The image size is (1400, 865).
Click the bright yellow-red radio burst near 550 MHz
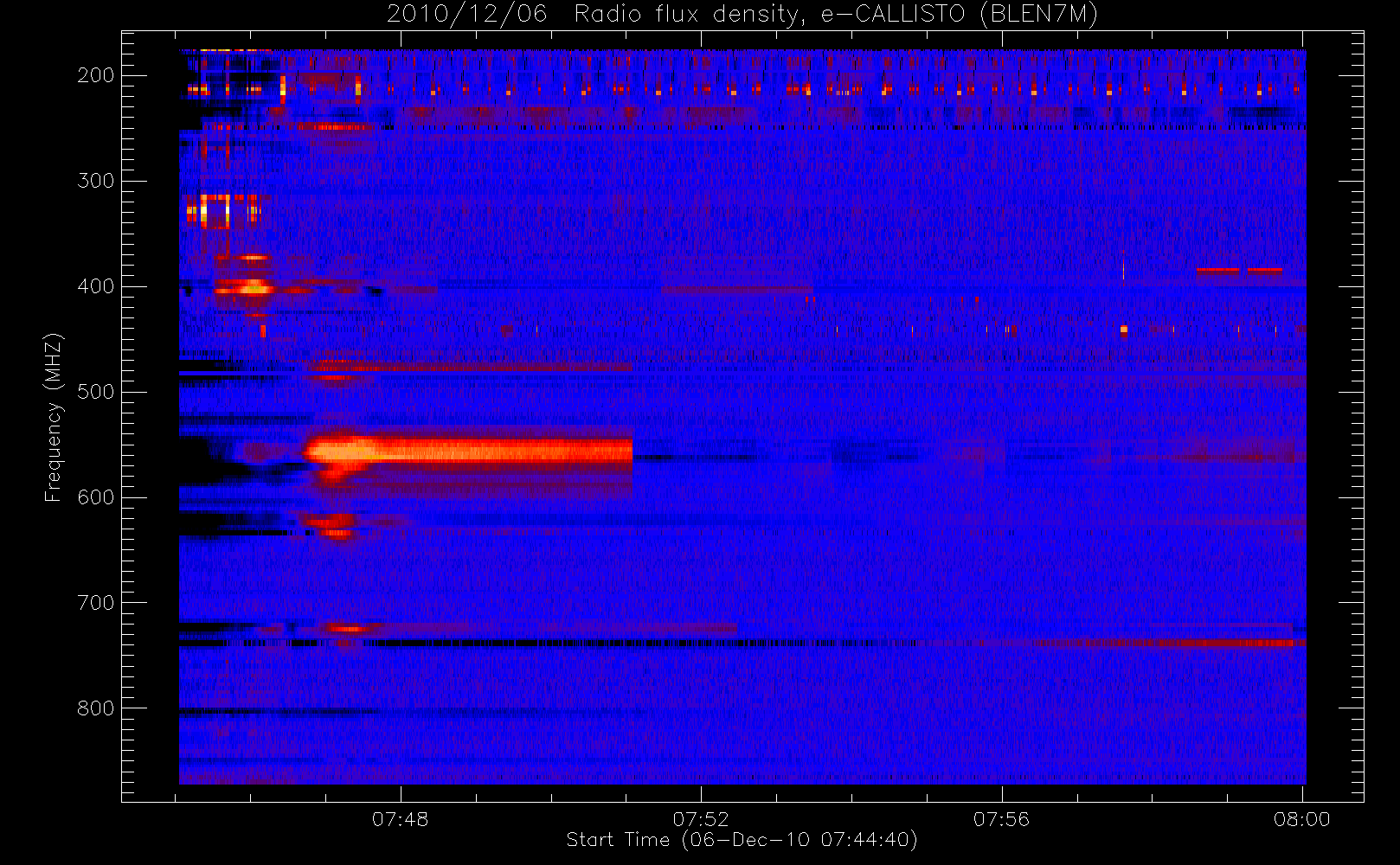468,451
